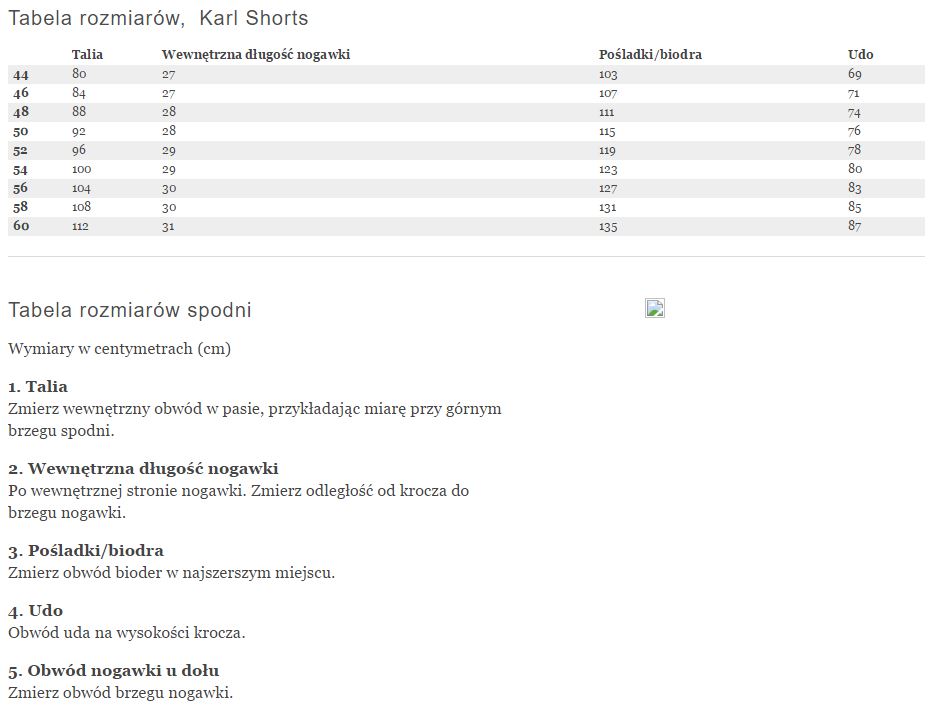This screenshot has width=934, height=718.
Task: Click the Wewnętrzna długość nogawki column header
Action: pyautogui.click(x=256, y=54)
